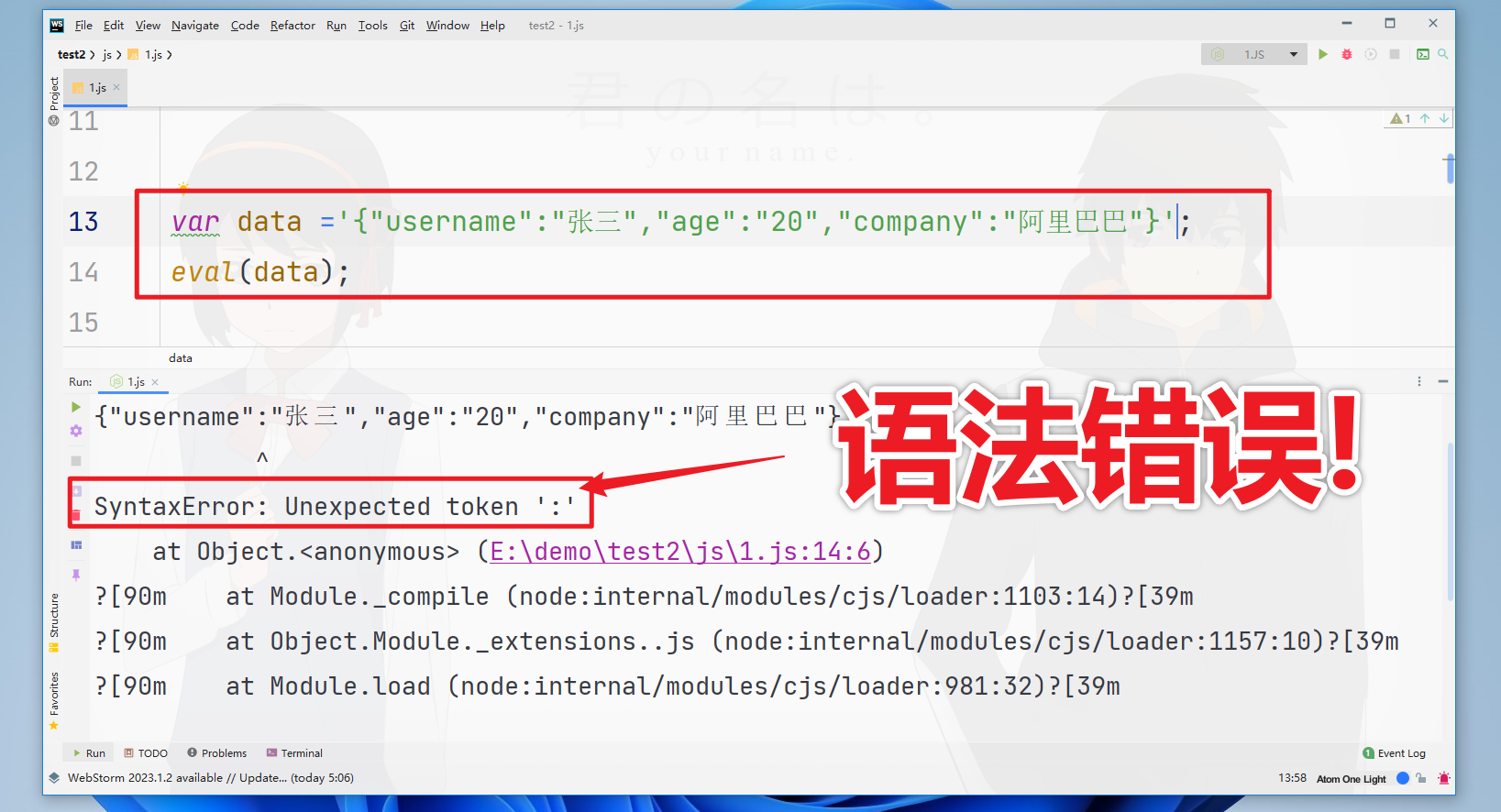Switch to the Terminal tool tab

tap(294, 753)
